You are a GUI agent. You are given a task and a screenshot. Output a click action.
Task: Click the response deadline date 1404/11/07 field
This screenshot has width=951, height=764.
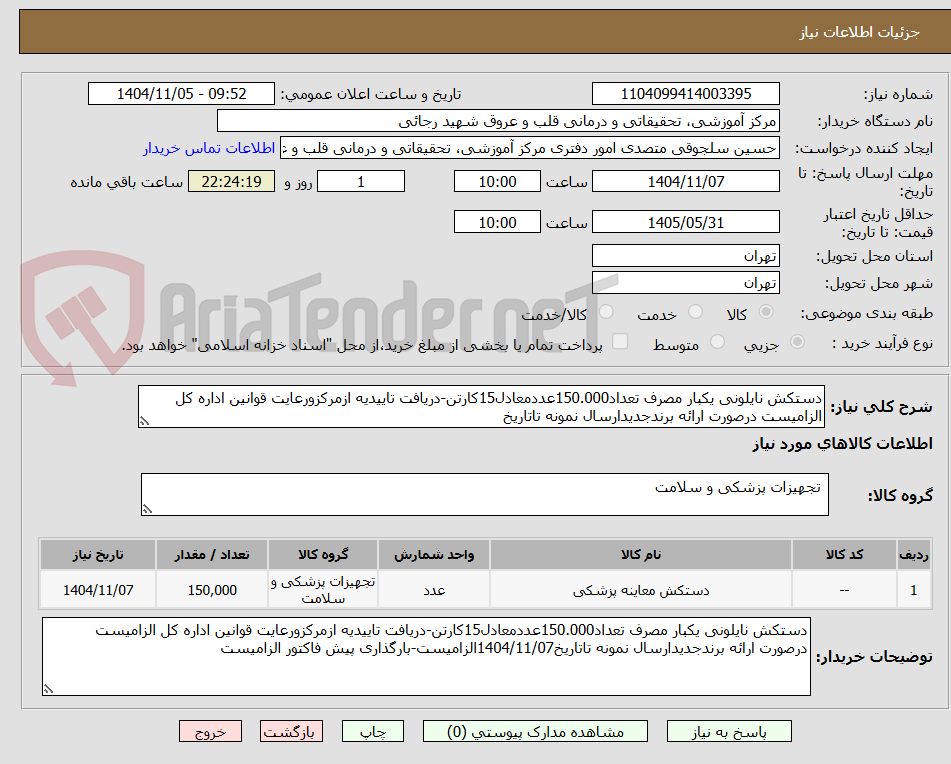coord(686,181)
